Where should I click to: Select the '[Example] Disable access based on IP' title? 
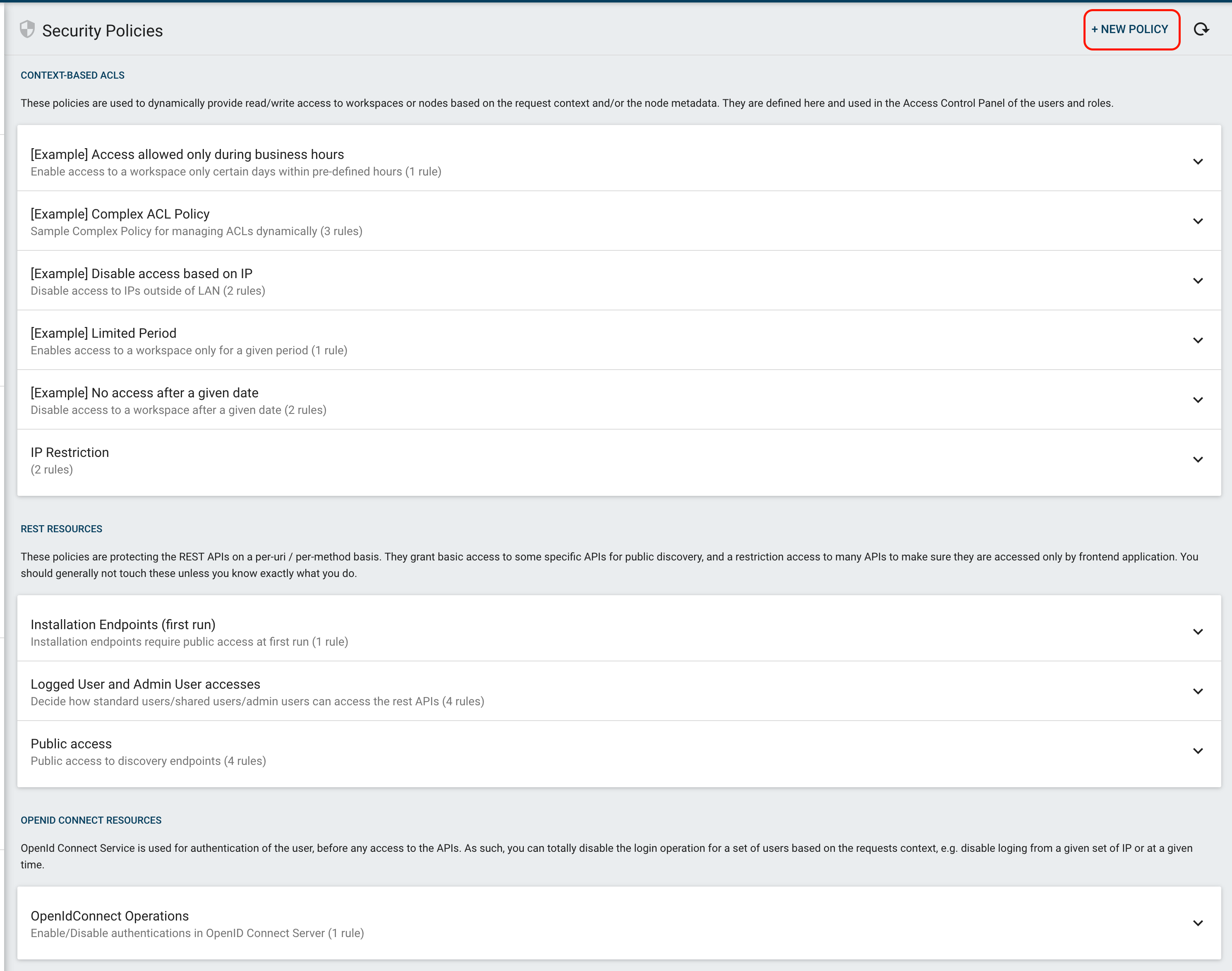click(141, 274)
